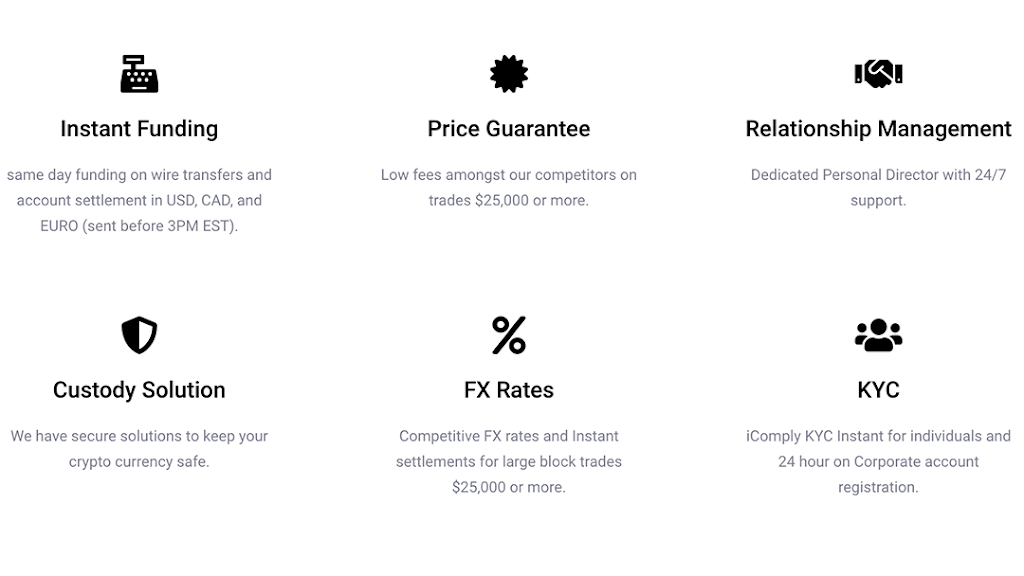Select the Custody Solution heading

(139, 390)
